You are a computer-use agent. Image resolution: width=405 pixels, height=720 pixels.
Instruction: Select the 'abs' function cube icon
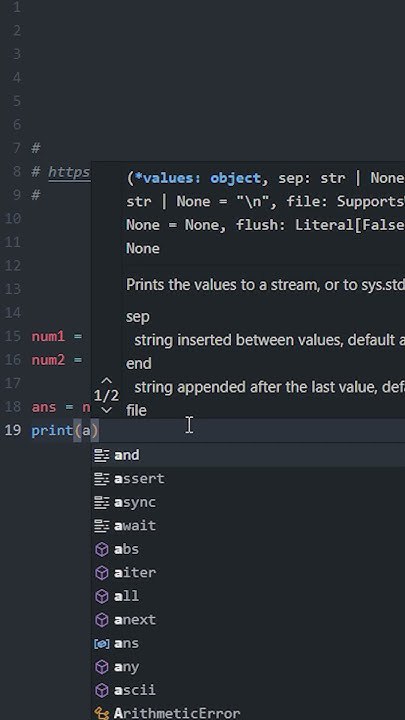click(x=101, y=549)
